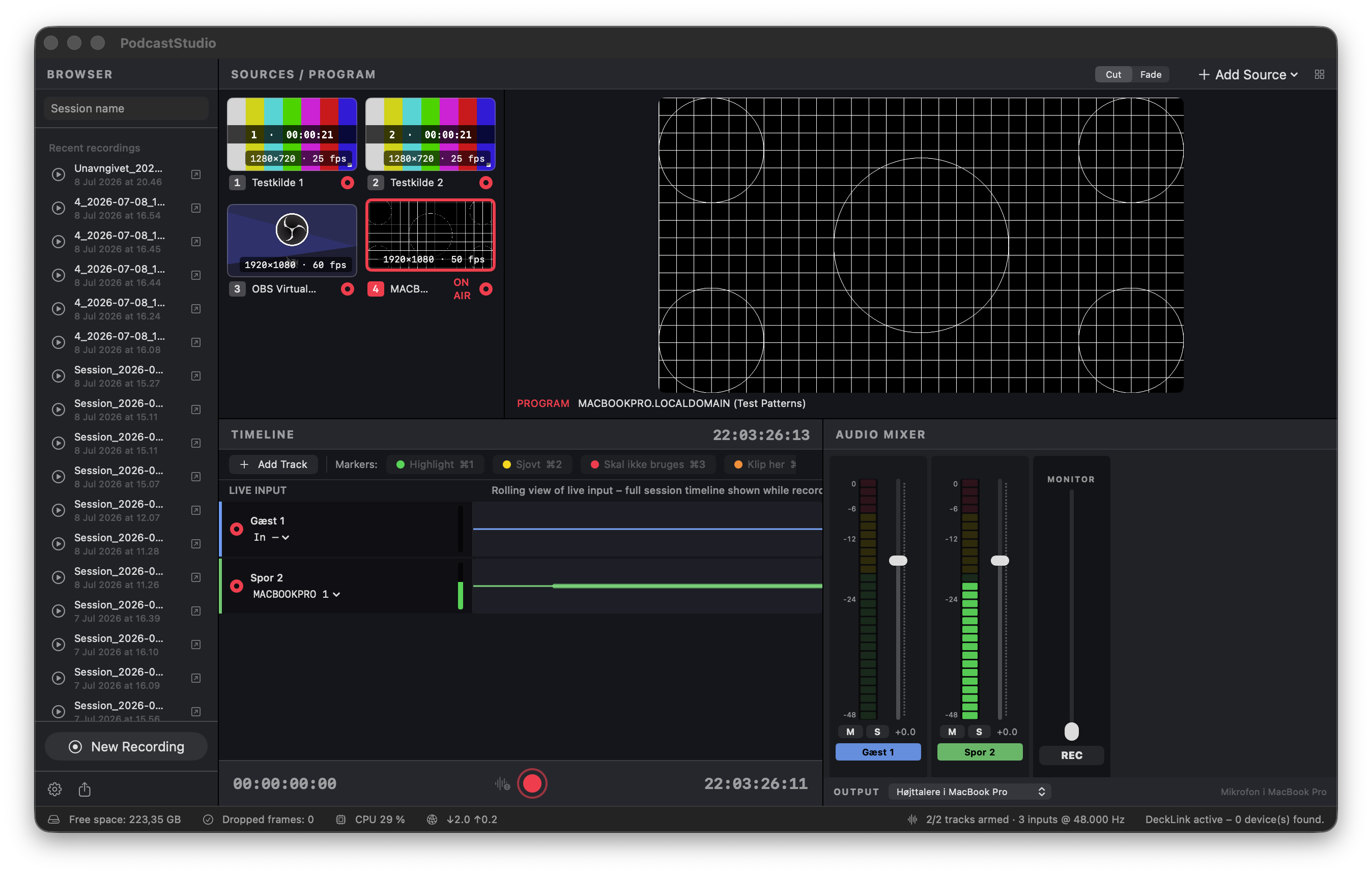
Task: Arm or disarm the Gæst 1 track
Action: 237,529
